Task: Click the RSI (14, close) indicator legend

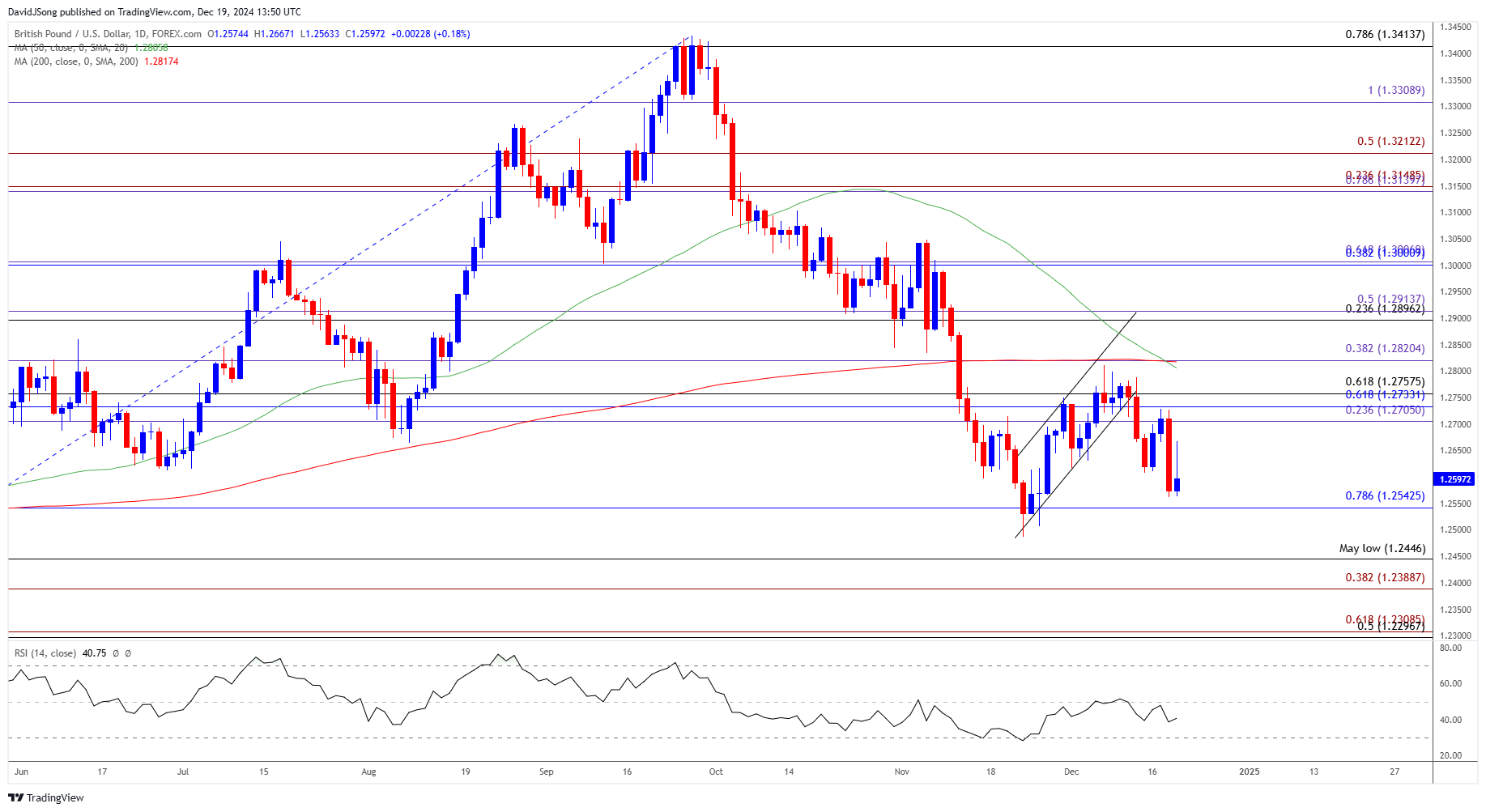Action: tap(45, 653)
